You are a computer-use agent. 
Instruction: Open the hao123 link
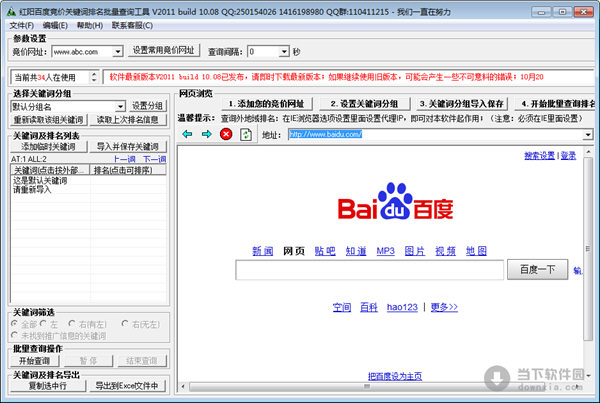(402, 307)
